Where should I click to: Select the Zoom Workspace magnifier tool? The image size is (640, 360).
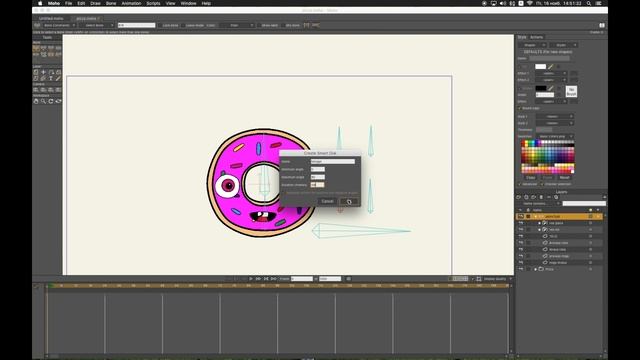43,101
